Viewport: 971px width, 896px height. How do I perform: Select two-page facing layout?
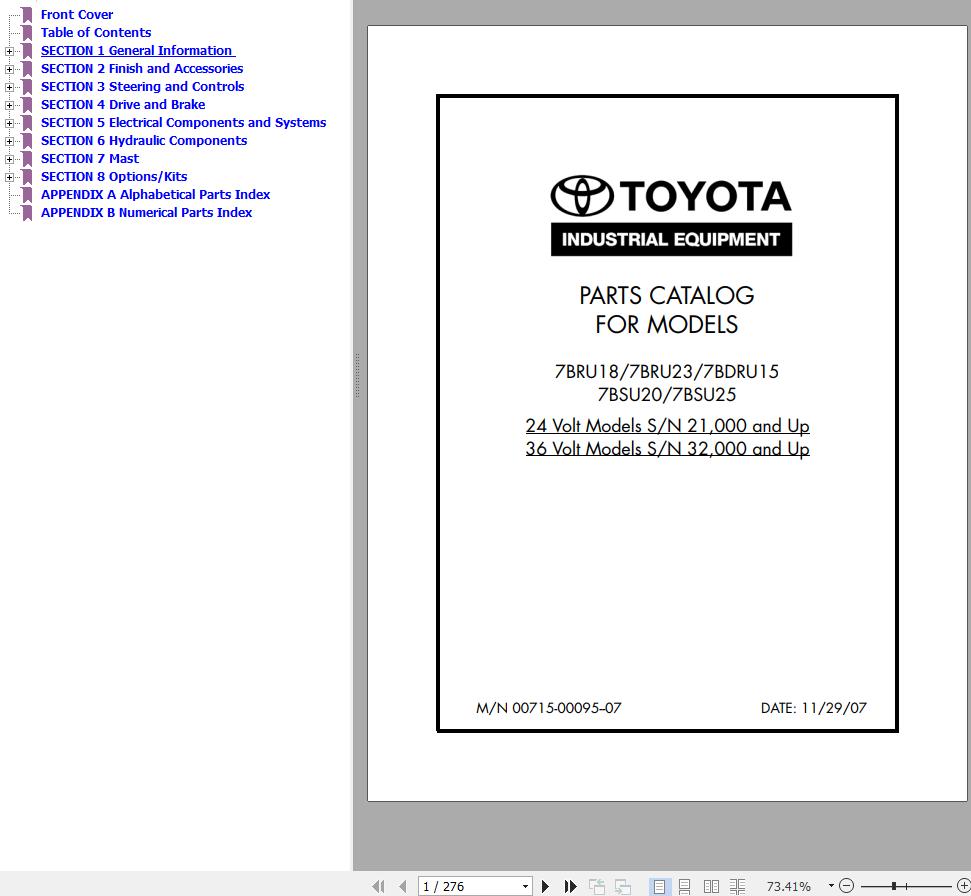point(712,886)
